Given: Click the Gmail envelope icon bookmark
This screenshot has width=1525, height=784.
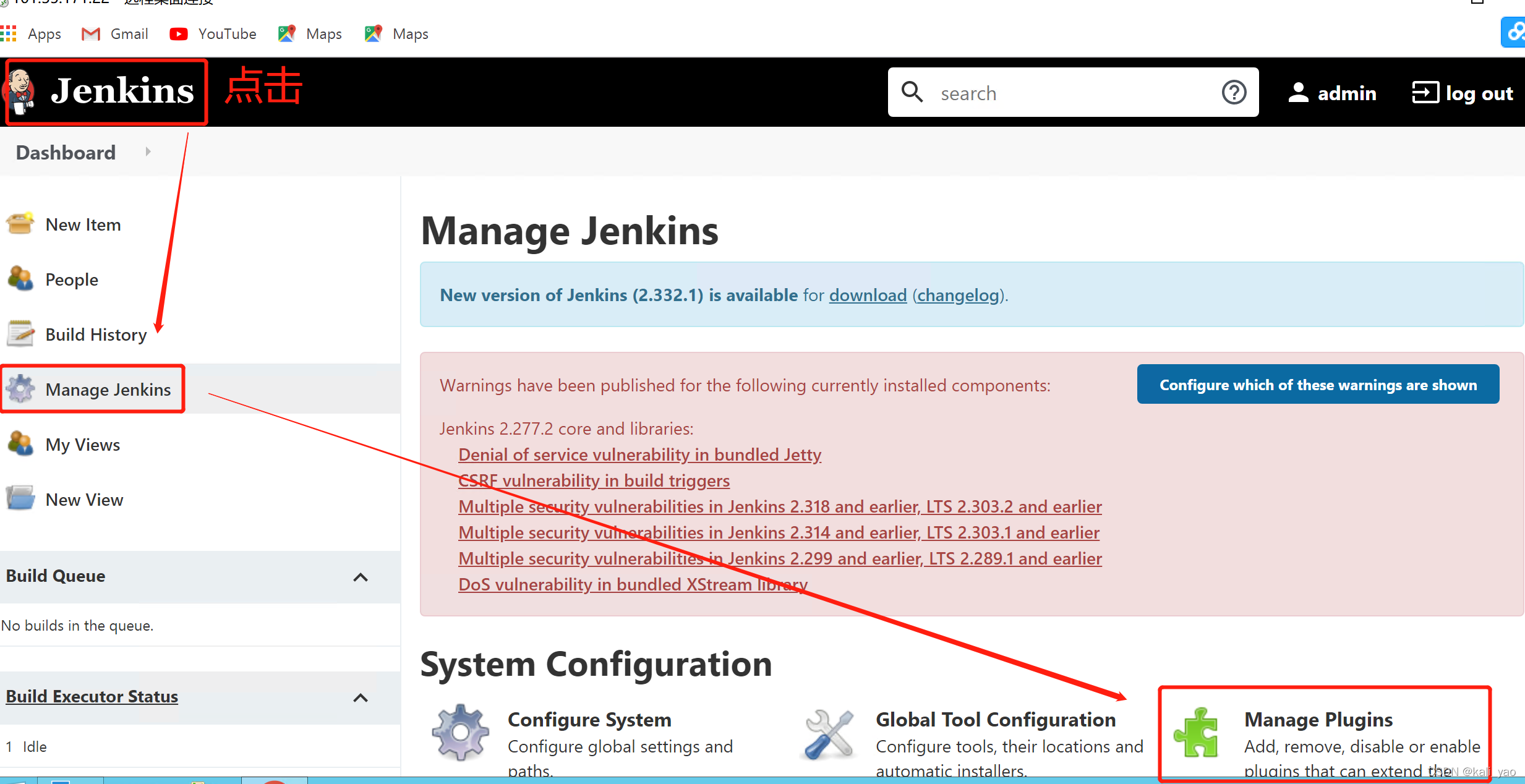Looking at the screenshot, I should (x=91, y=34).
